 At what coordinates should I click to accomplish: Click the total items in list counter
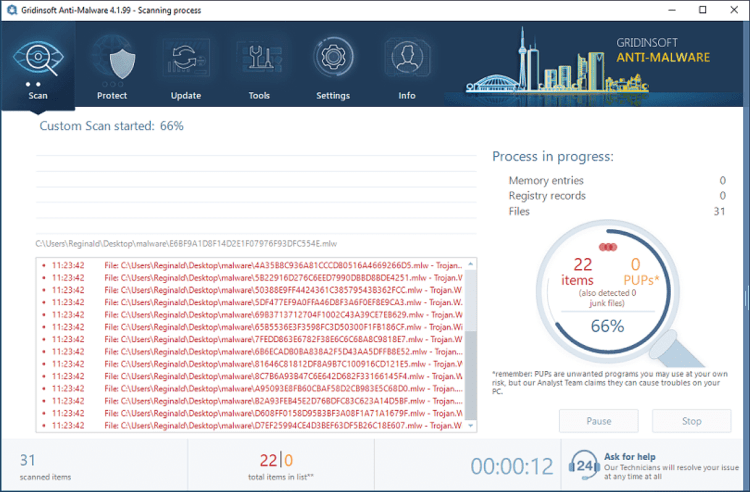click(x=281, y=466)
